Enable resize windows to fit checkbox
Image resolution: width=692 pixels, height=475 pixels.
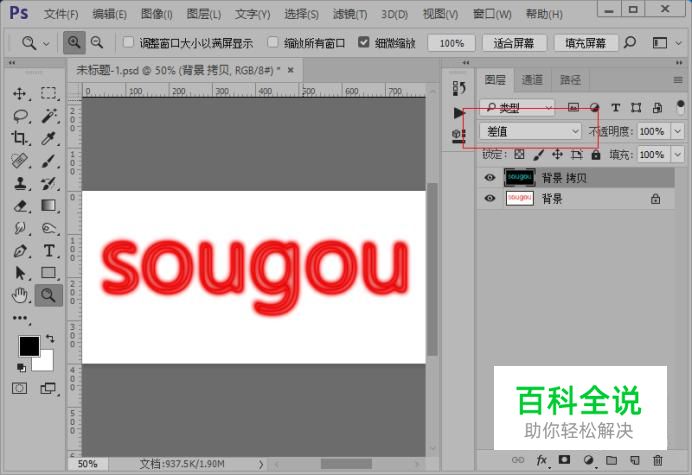click(128, 42)
